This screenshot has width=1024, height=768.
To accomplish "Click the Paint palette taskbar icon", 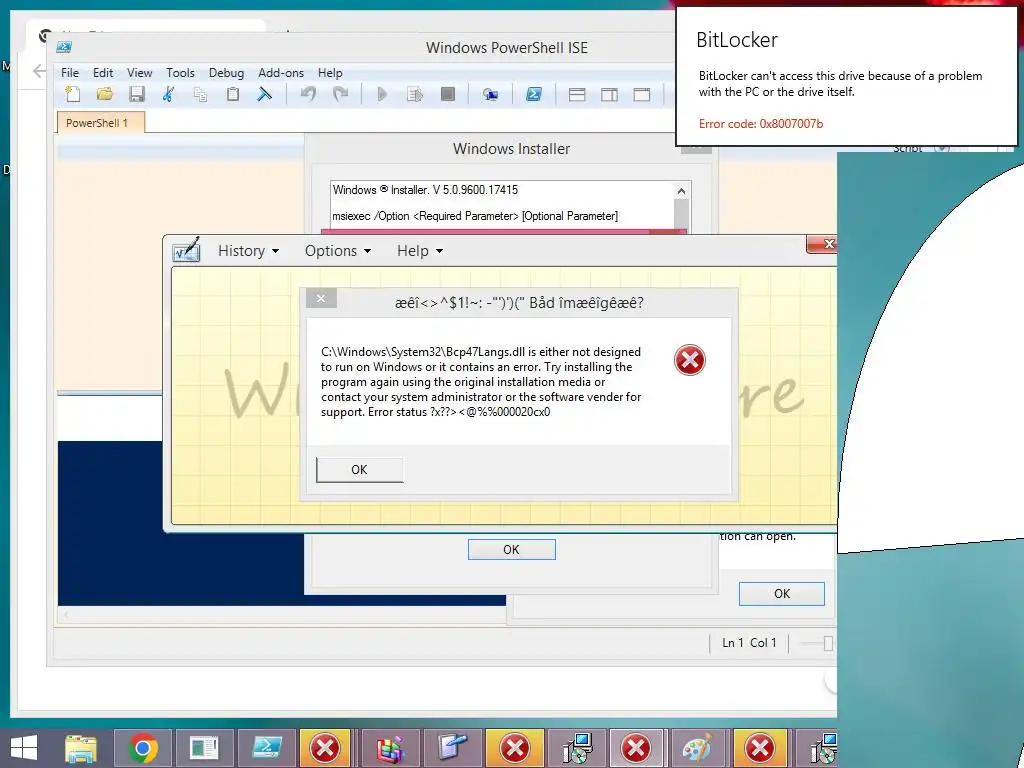I will coord(697,748).
